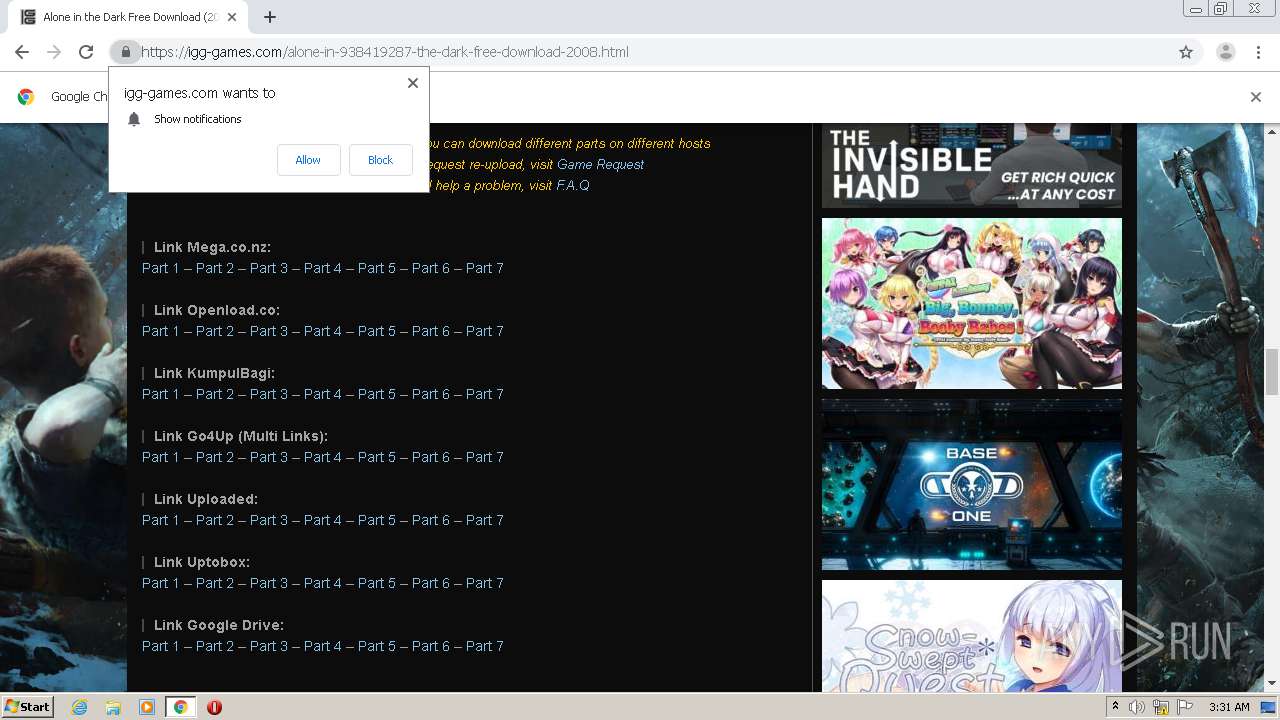Open Uptobox Part 5 link

click(x=377, y=583)
